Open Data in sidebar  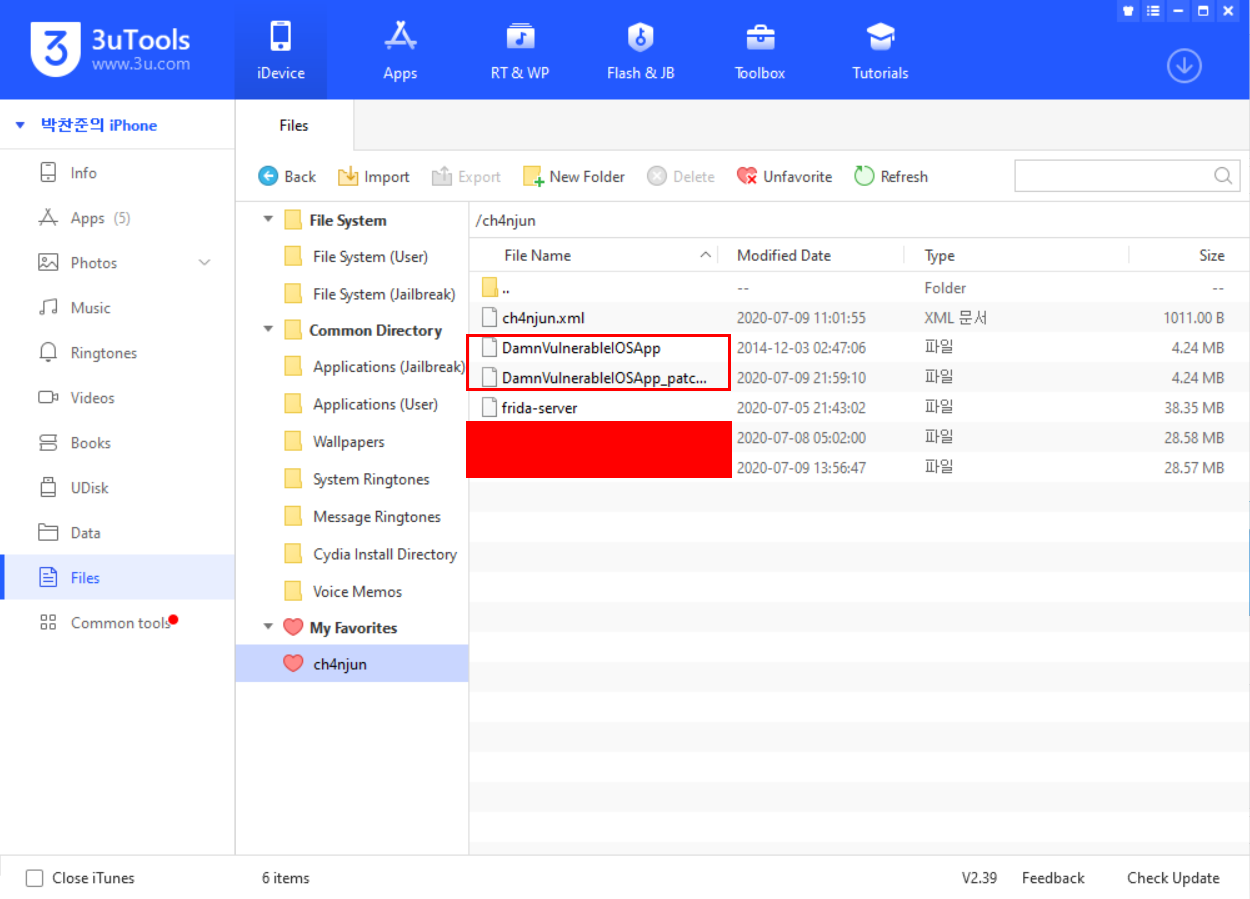(x=117, y=533)
